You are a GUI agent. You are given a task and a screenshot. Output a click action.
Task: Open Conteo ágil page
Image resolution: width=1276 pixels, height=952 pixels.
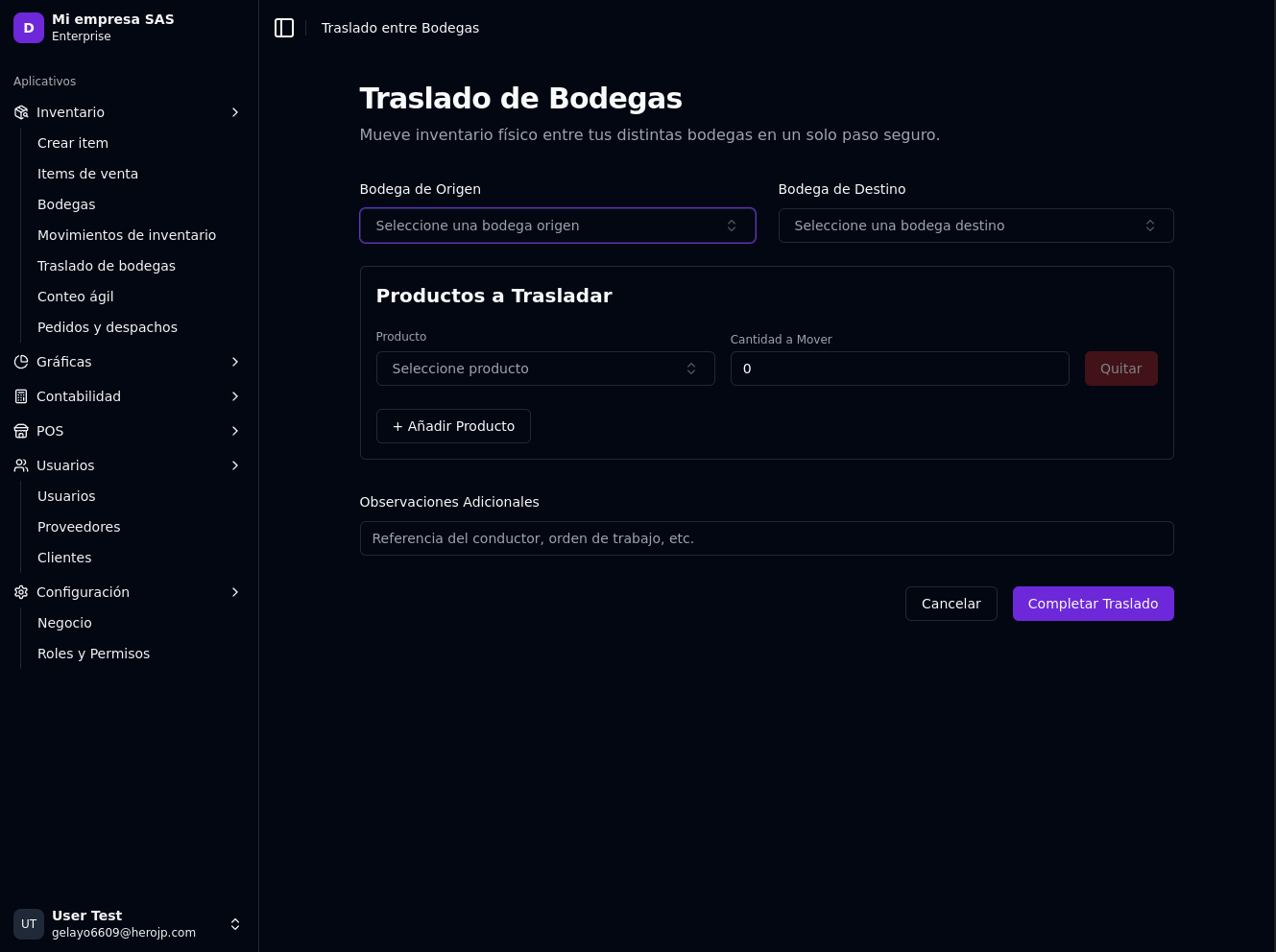click(75, 297)
